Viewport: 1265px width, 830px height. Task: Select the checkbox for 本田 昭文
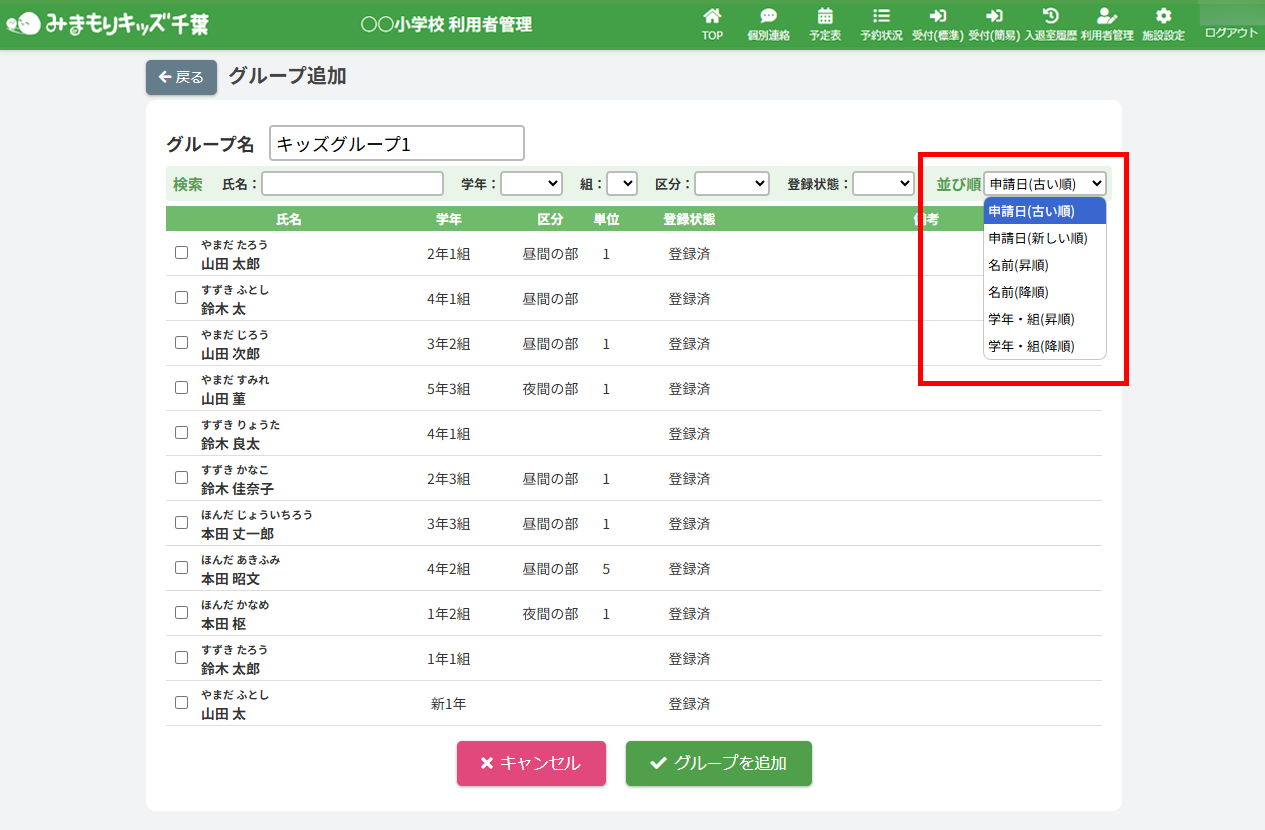pyautogui.click(x=181, y=567)
